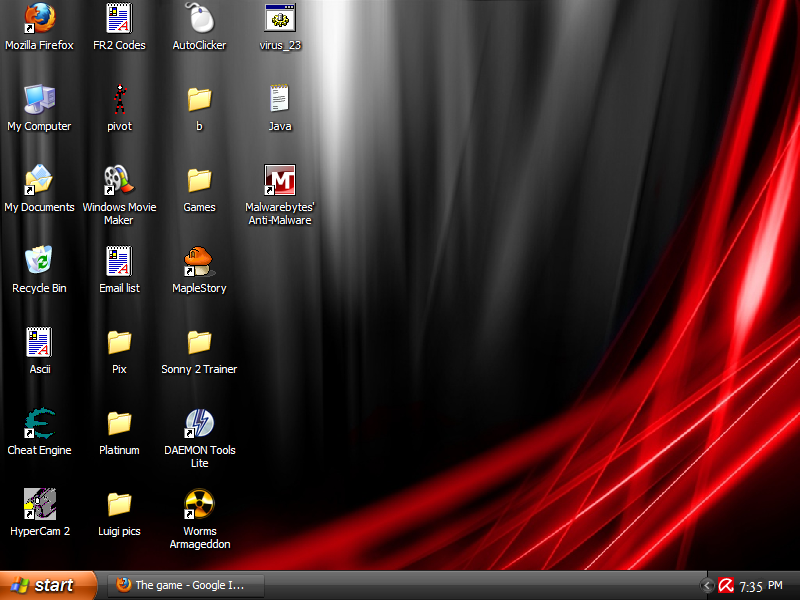This screenshot has height=600, width=800.
Task: Select the MapleStory mushroom icon
Action: click(199, 262)
